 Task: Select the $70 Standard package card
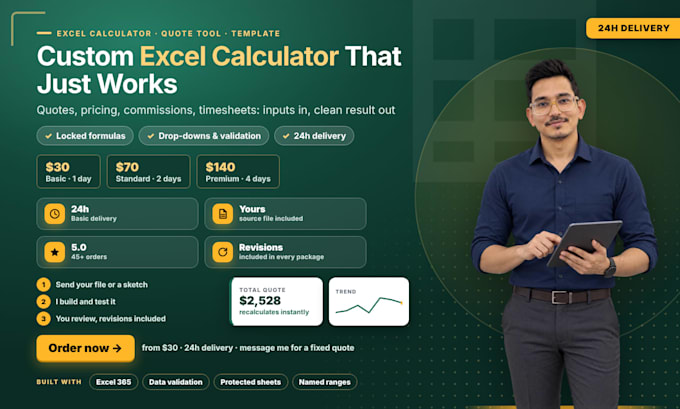148,171
